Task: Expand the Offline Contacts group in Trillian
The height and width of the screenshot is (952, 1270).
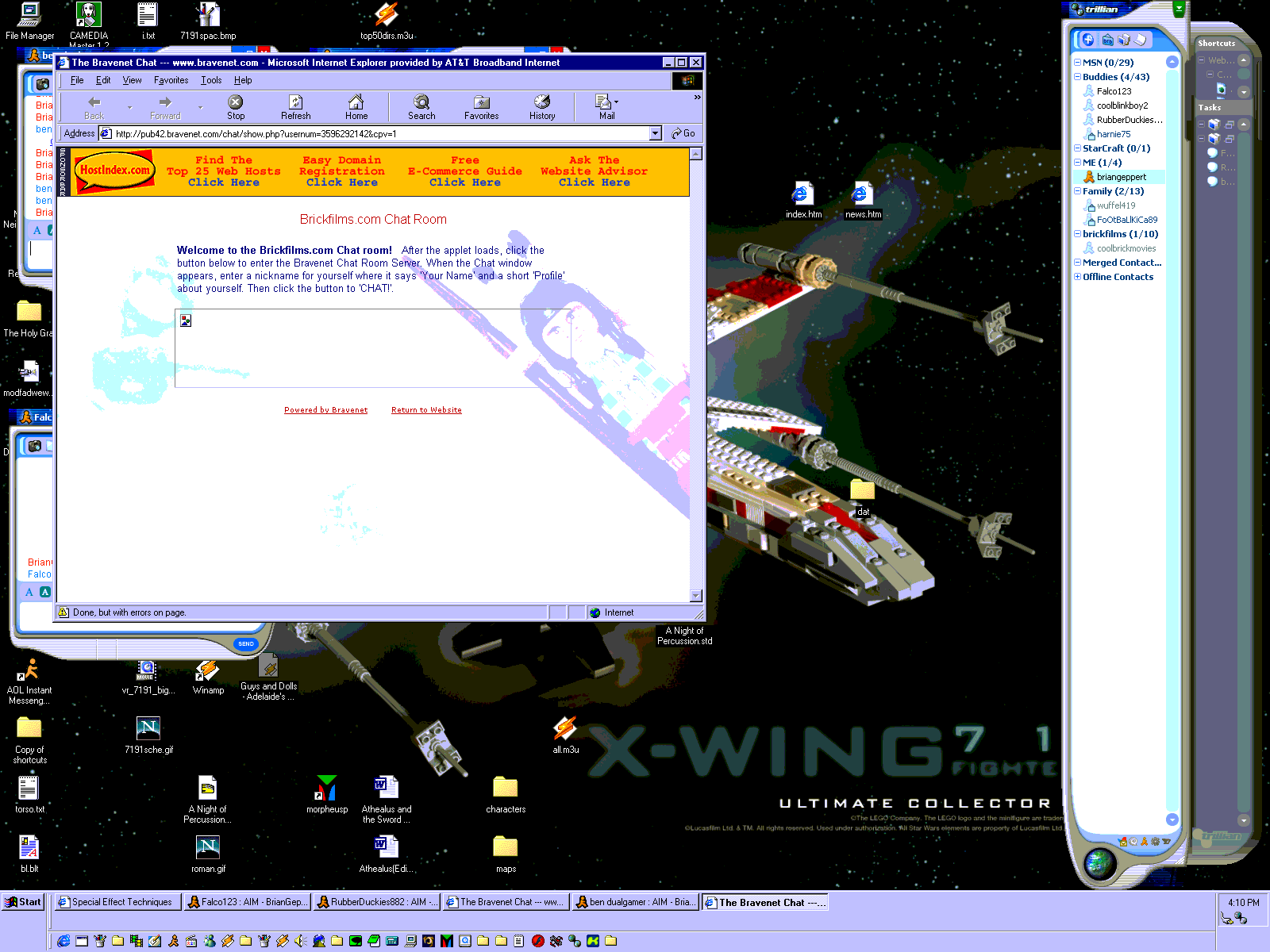Action: tap(1077, 277)
